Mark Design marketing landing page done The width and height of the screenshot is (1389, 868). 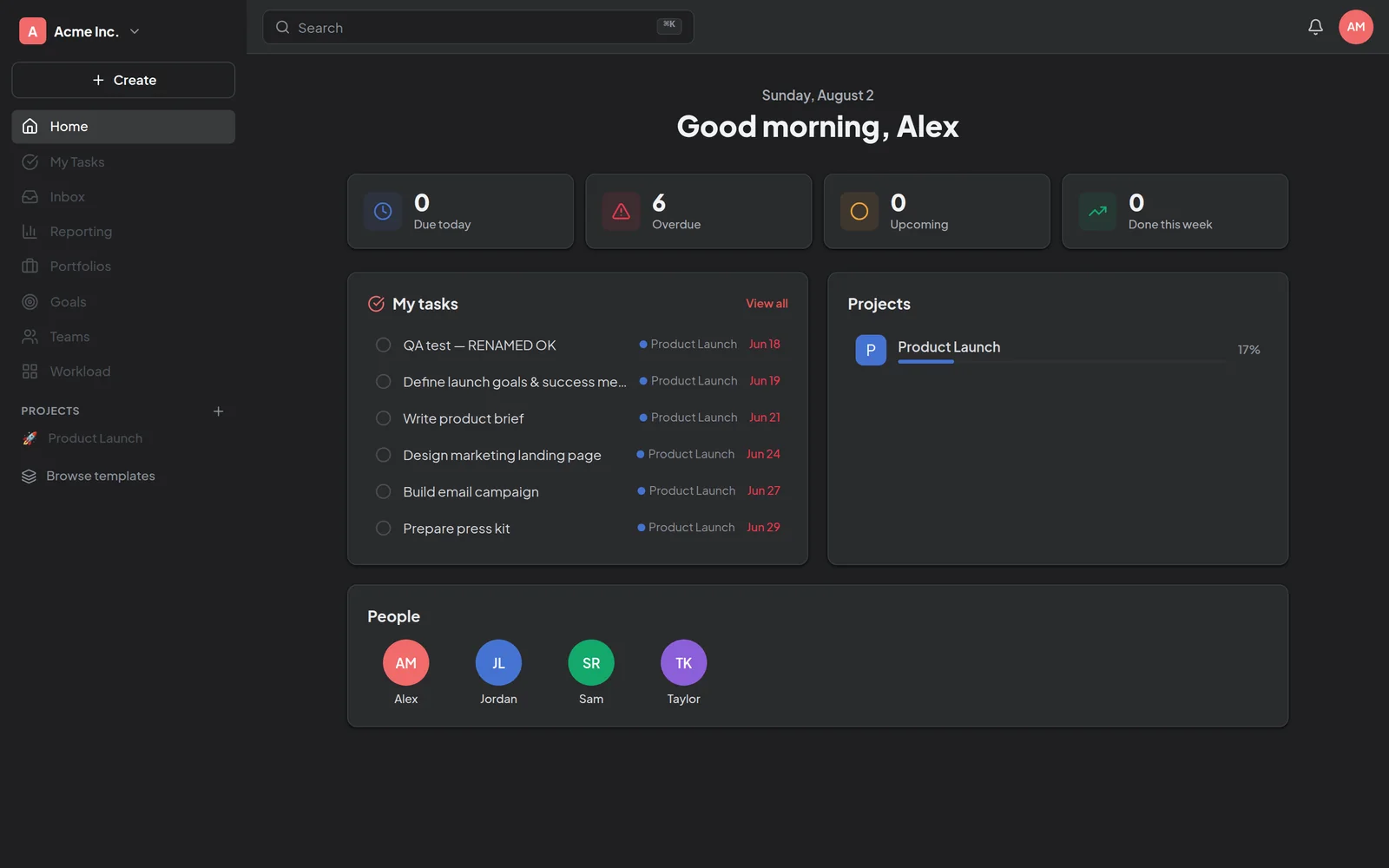(383, 455)
